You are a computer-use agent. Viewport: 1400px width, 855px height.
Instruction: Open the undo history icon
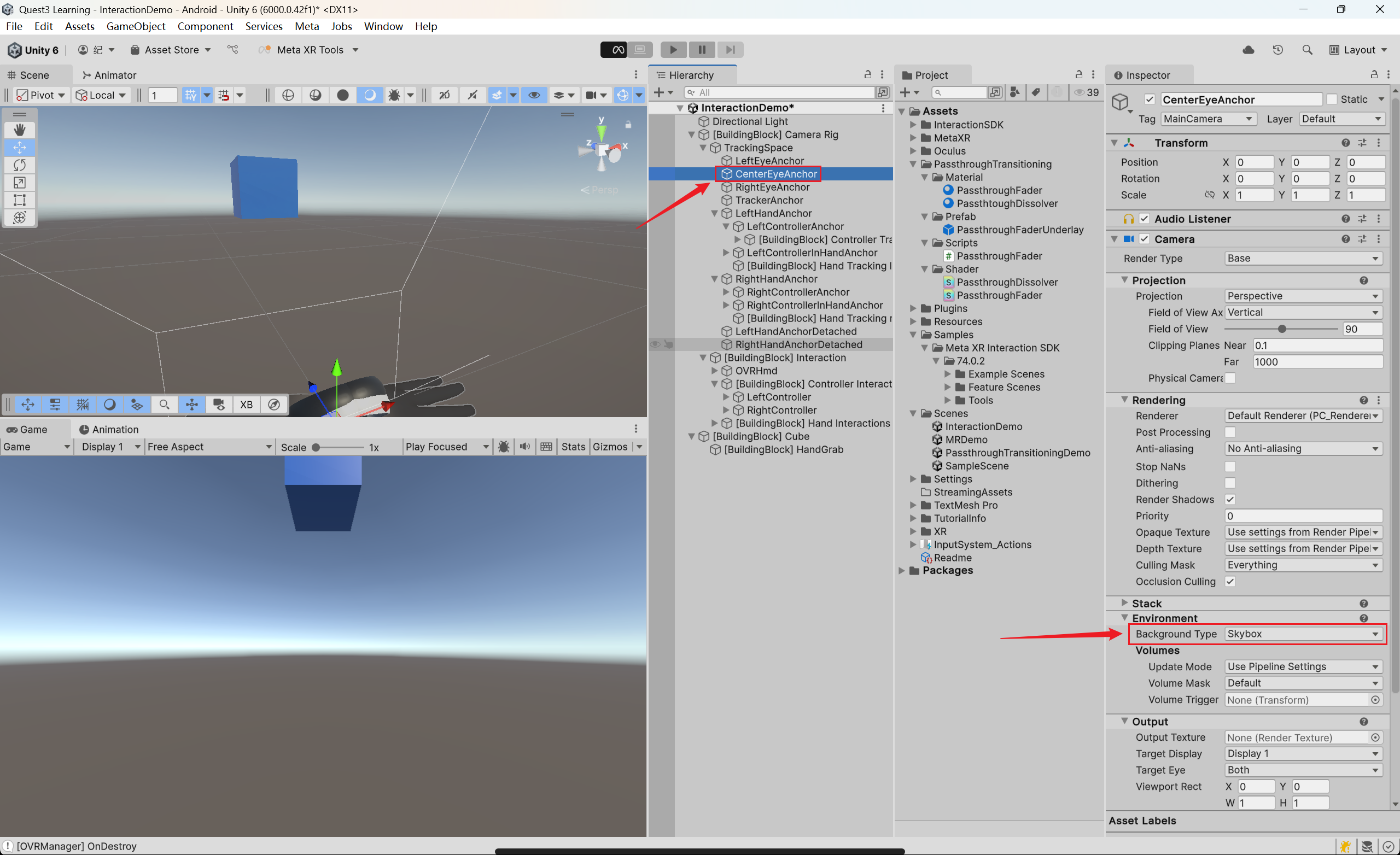click(x=1278, y=50)
